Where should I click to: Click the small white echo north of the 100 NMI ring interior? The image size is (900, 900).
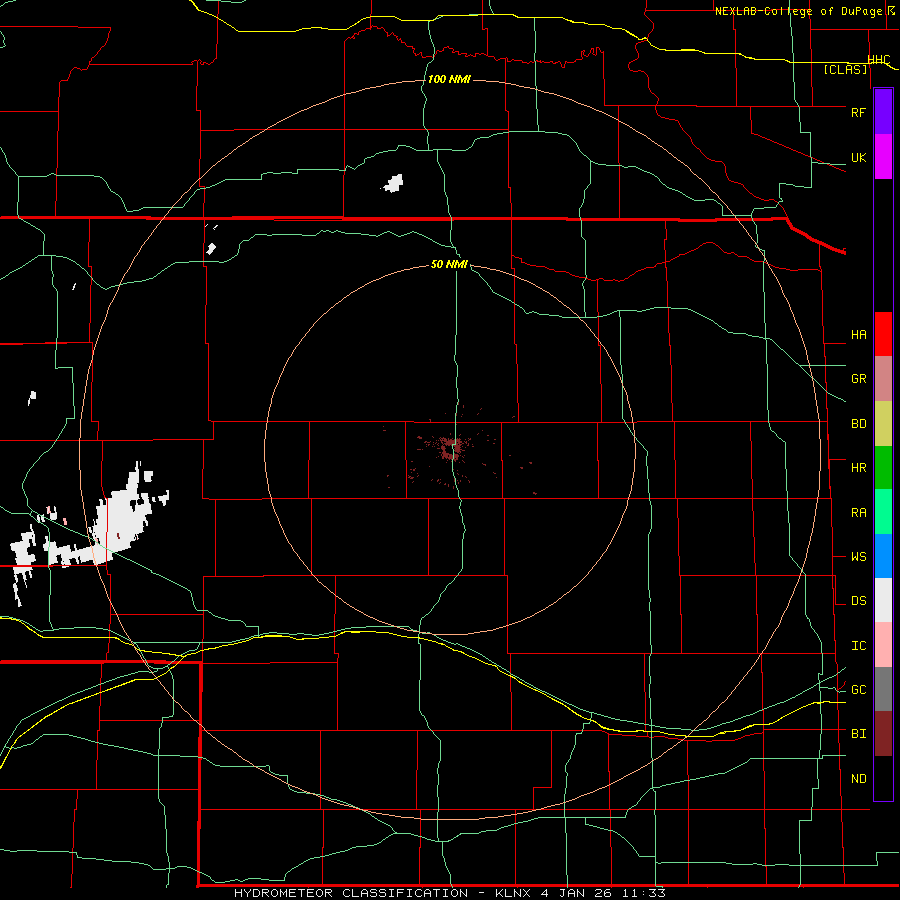point(394,183)
